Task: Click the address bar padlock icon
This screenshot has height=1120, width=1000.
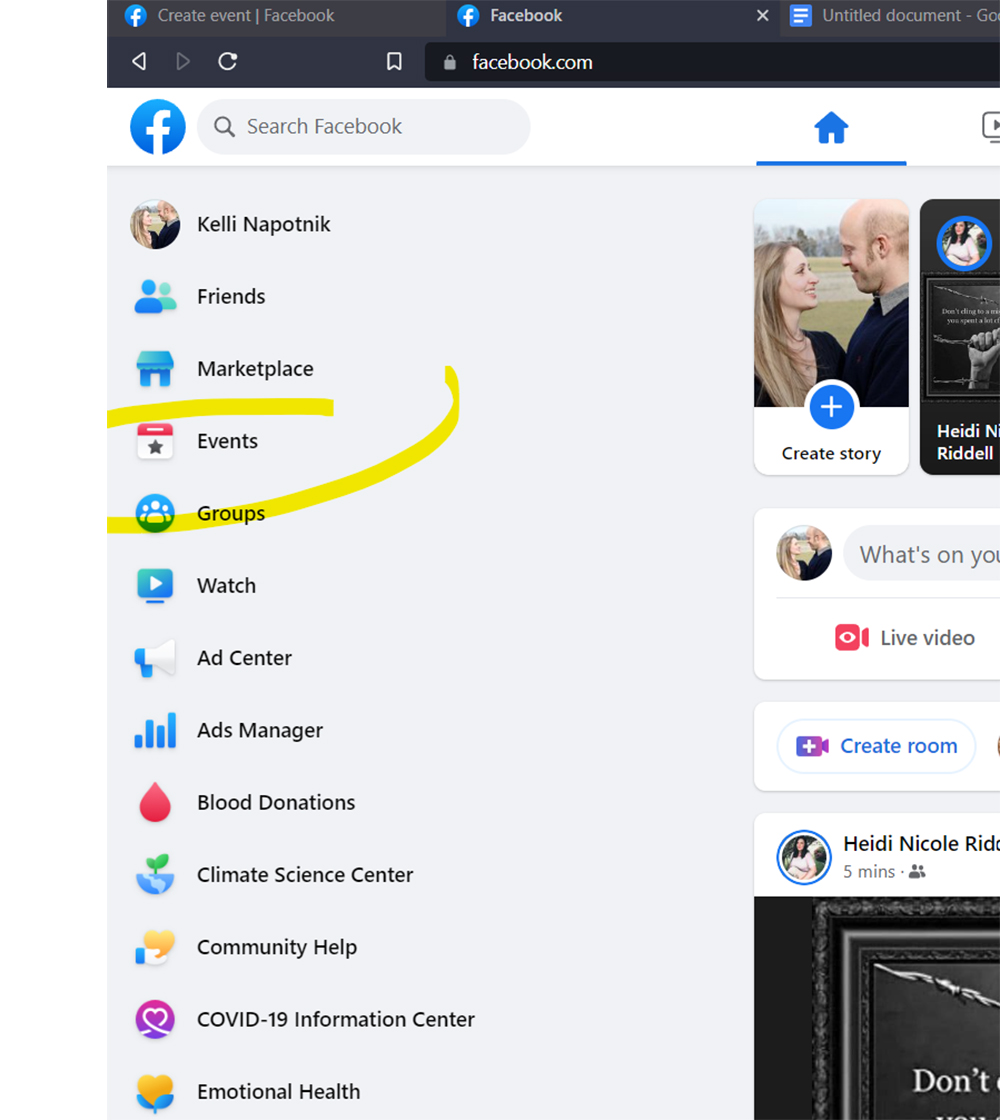Action: 449,62
